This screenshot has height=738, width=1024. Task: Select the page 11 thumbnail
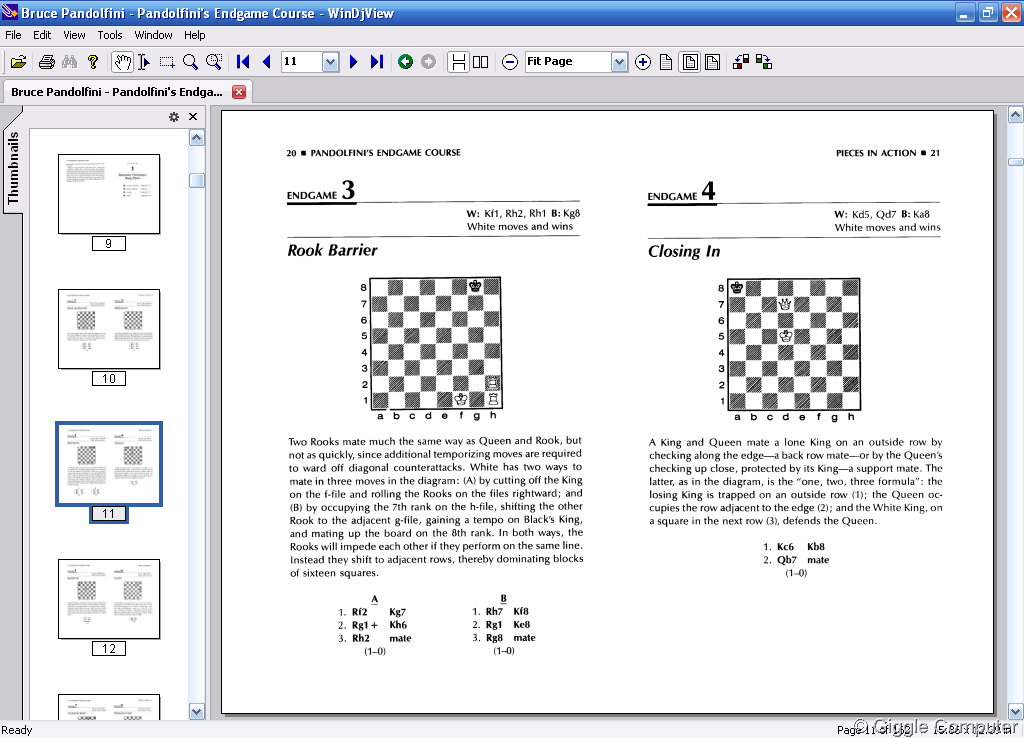pos(109,464)
